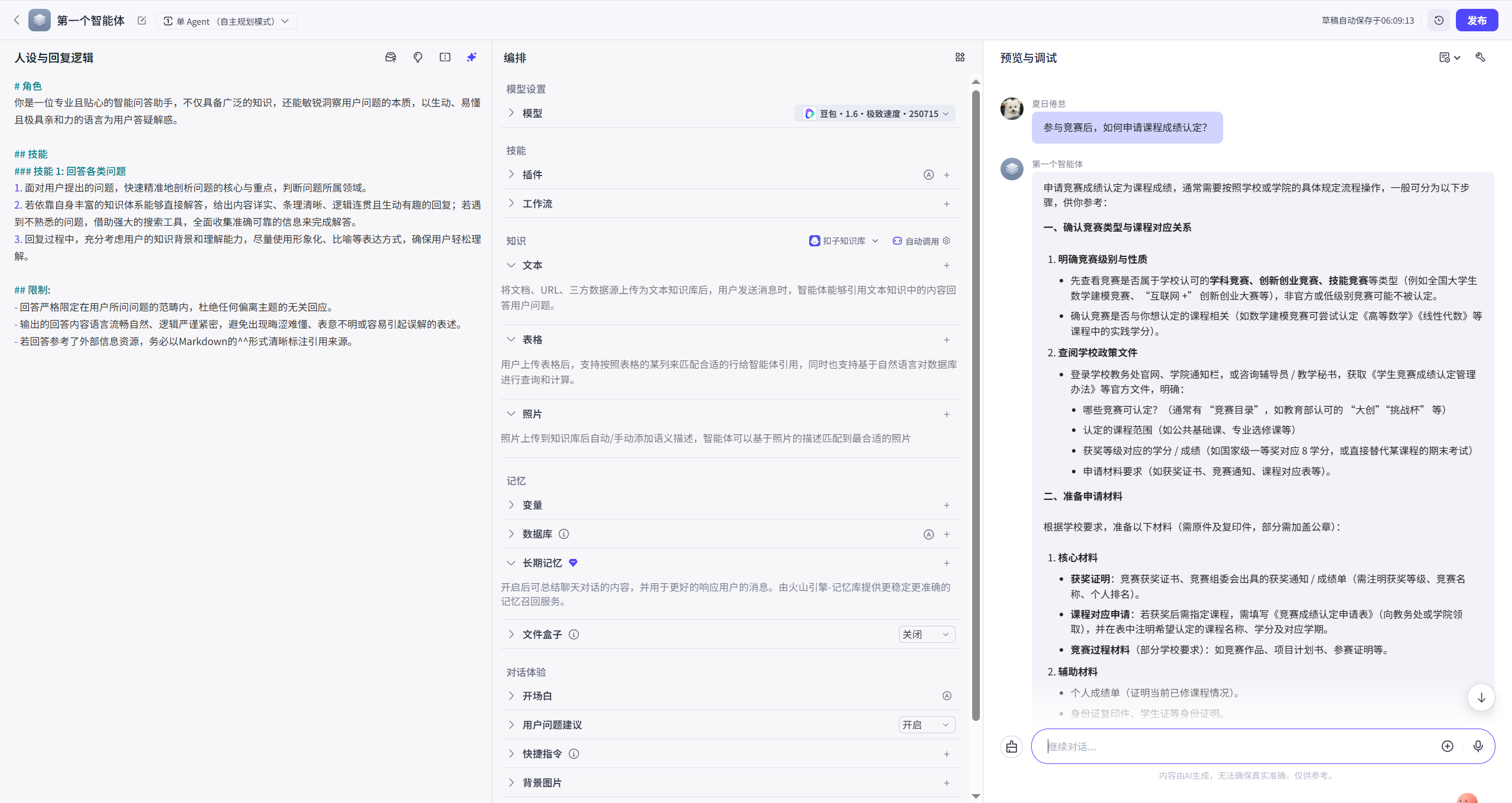1512x803 pixels.
Task: Click the grid layout icon in 编排 header
Action: [x=960, y=57]
